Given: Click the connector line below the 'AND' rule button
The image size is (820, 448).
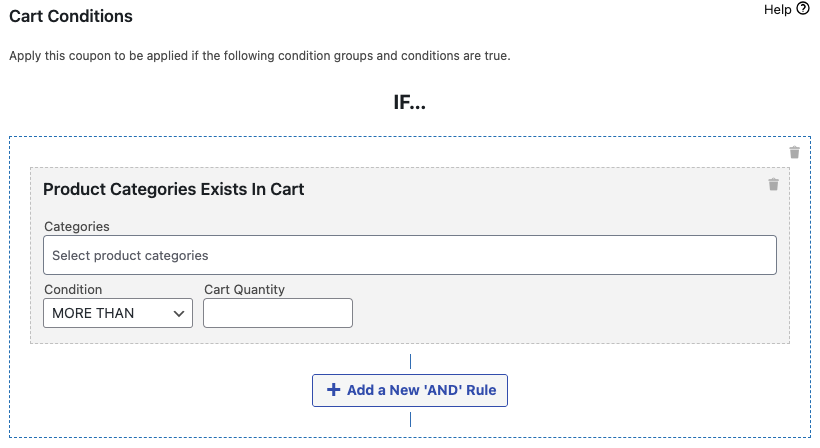Looking at the screenshot, I should coord(410,418).
